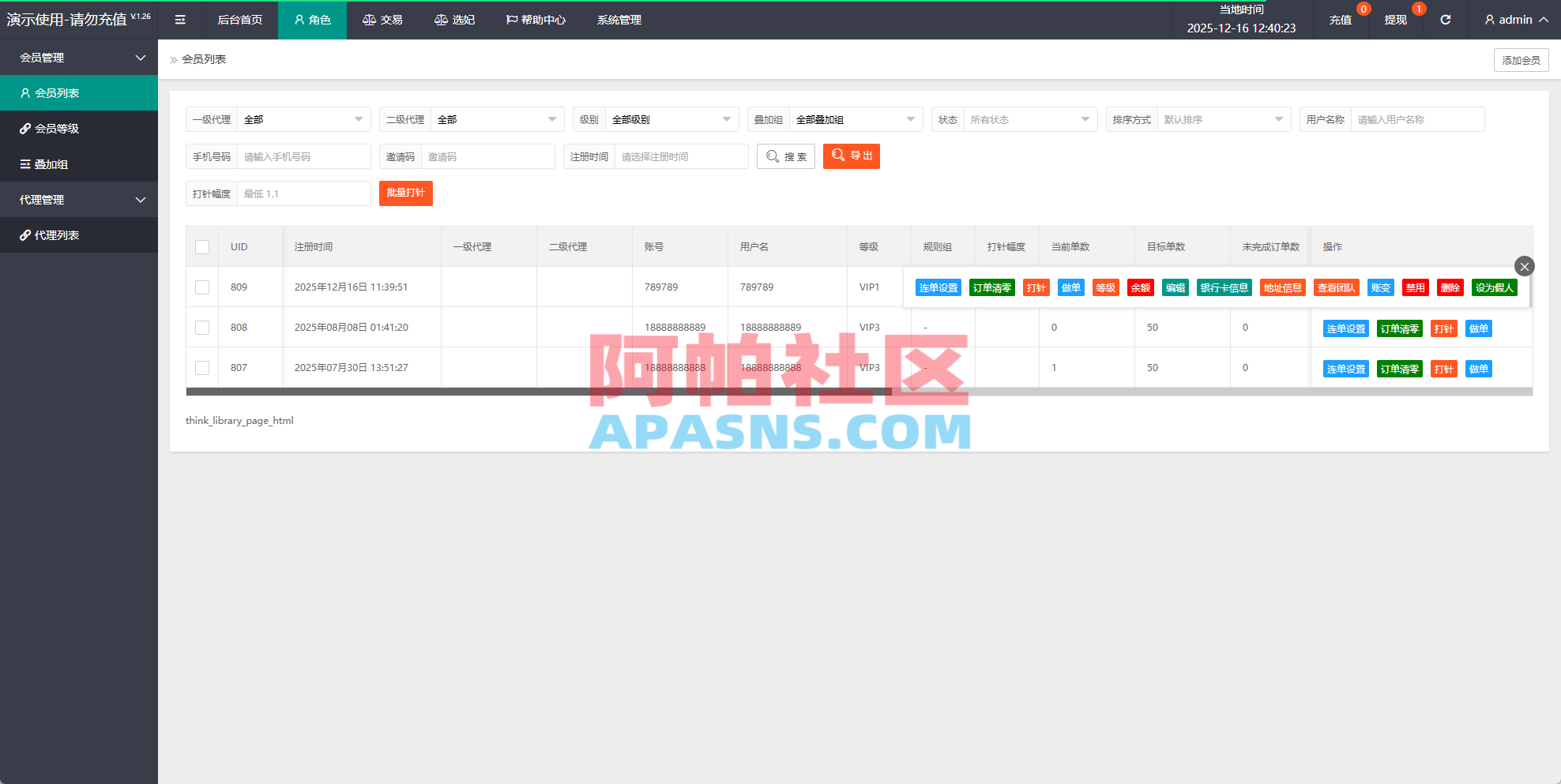1561x784 pixels.
Task: Click 订单清零 for UID 807
Action: (1400, 369)
